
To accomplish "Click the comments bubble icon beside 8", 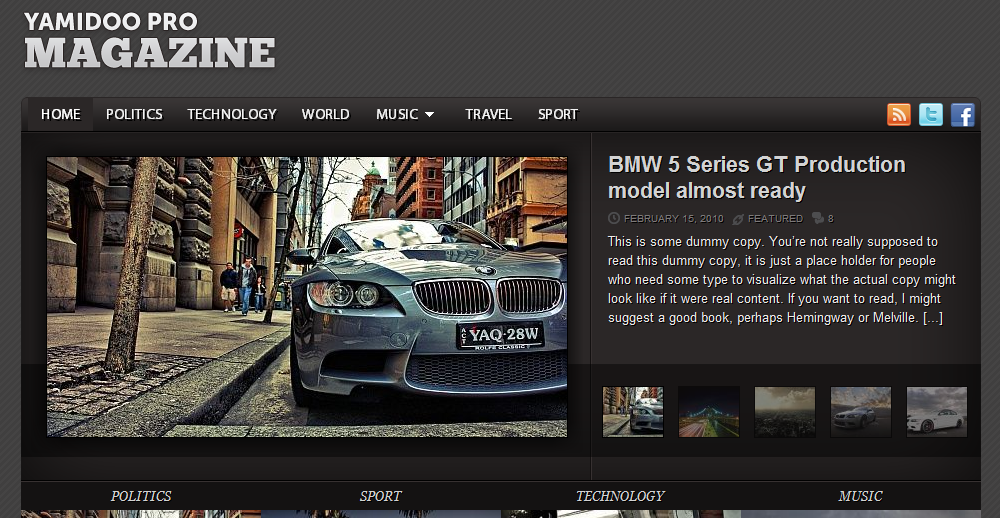I will tap(818, 218).
